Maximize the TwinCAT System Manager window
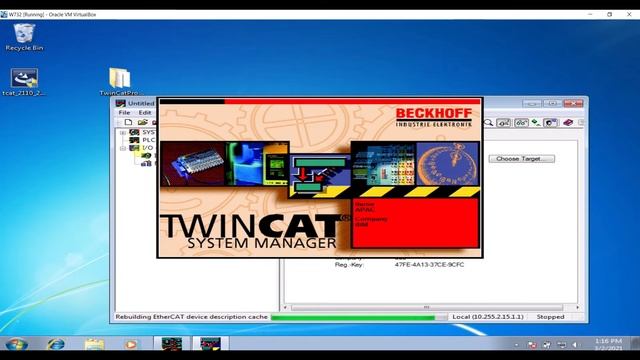This screenshot has width=640, height=360. click(552, 103)
